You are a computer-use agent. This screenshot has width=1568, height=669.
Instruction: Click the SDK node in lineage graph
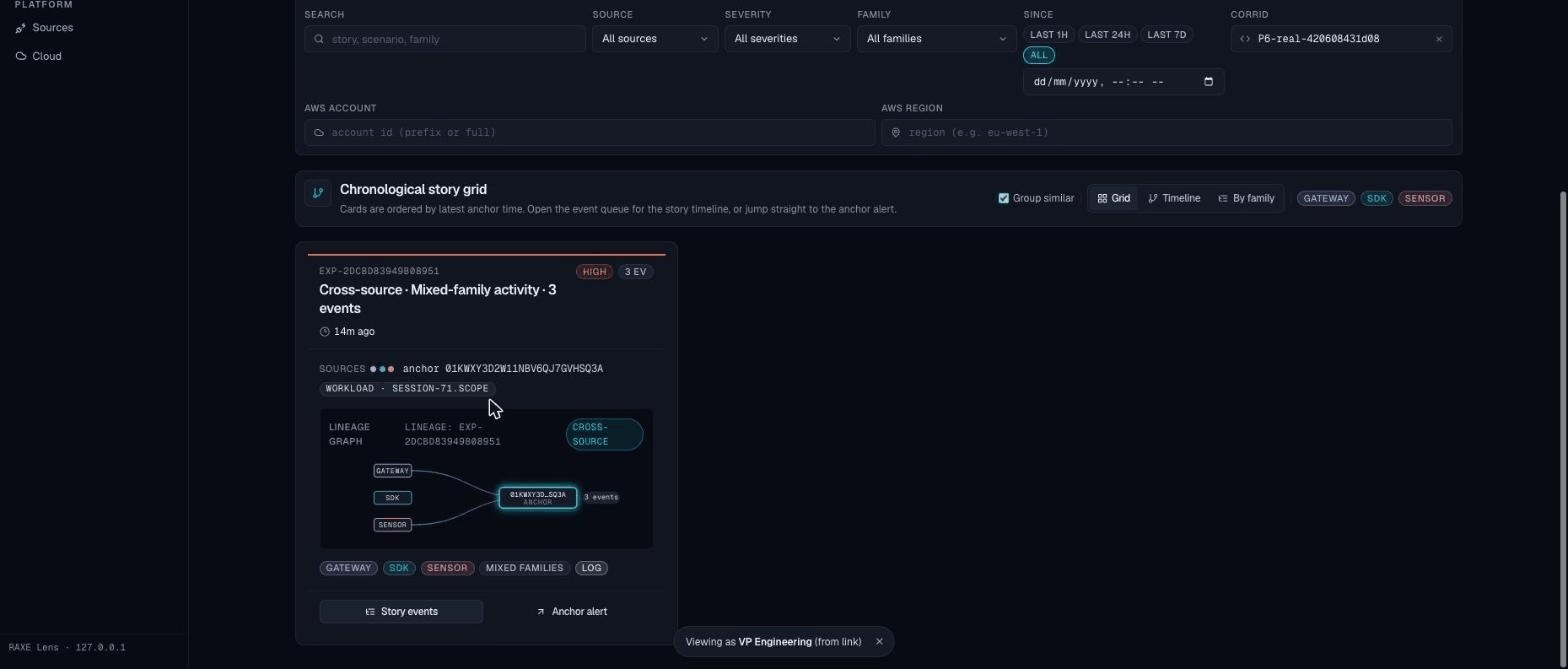pos(392,498)
